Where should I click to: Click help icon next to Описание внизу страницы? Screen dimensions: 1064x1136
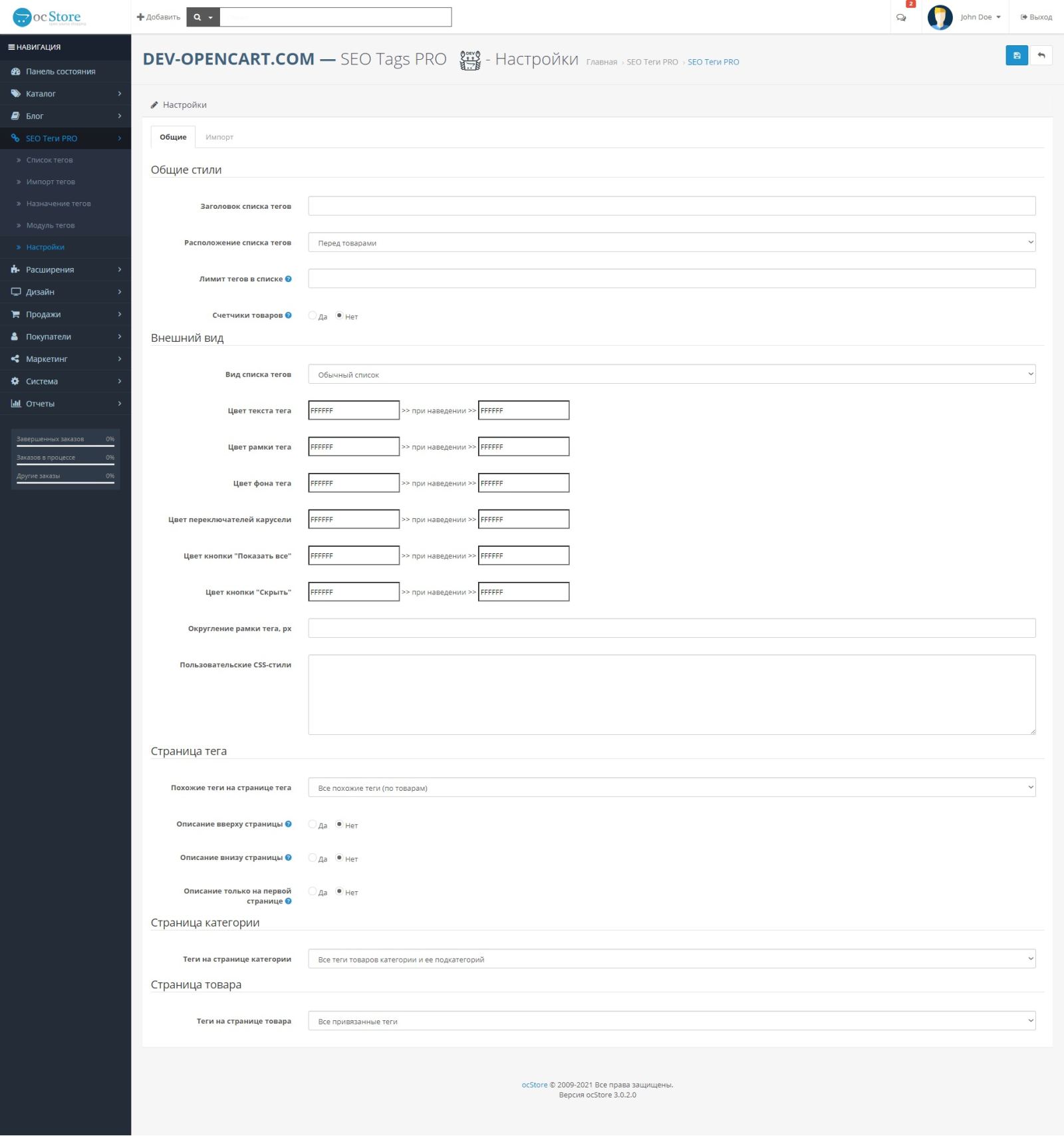288,857
